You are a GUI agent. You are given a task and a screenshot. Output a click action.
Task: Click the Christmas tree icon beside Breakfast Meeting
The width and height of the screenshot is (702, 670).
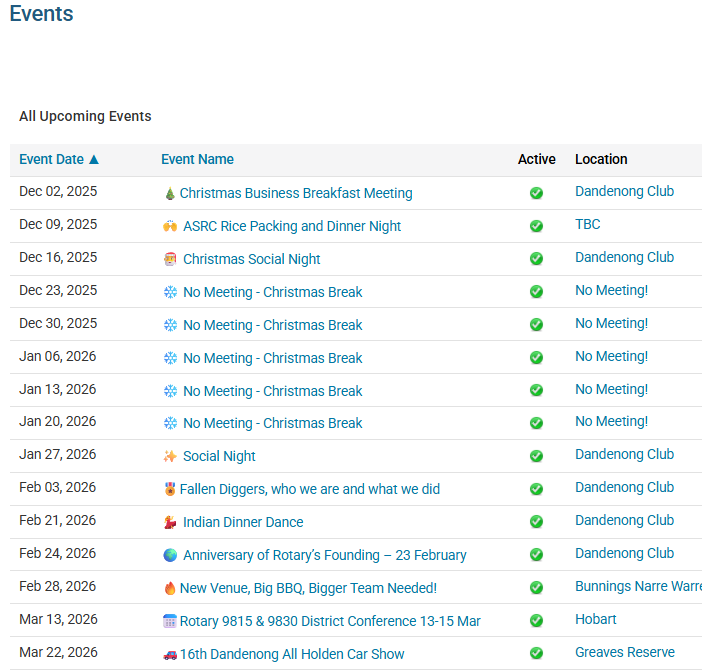point(170,194)
